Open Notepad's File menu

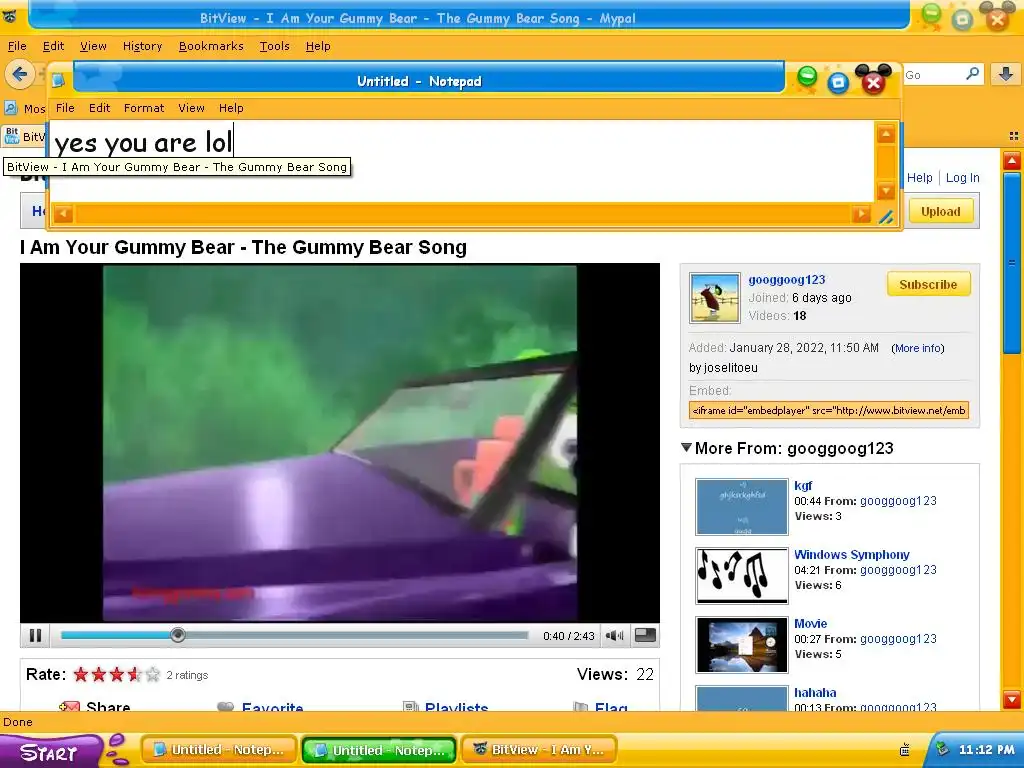point(65,108)
